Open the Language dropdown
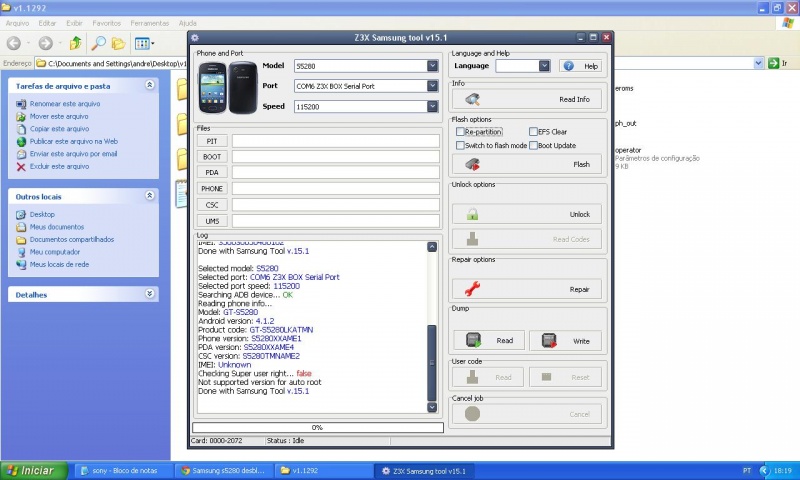The height and width of the screenshot is (480, 800). [x=544, y=66]
